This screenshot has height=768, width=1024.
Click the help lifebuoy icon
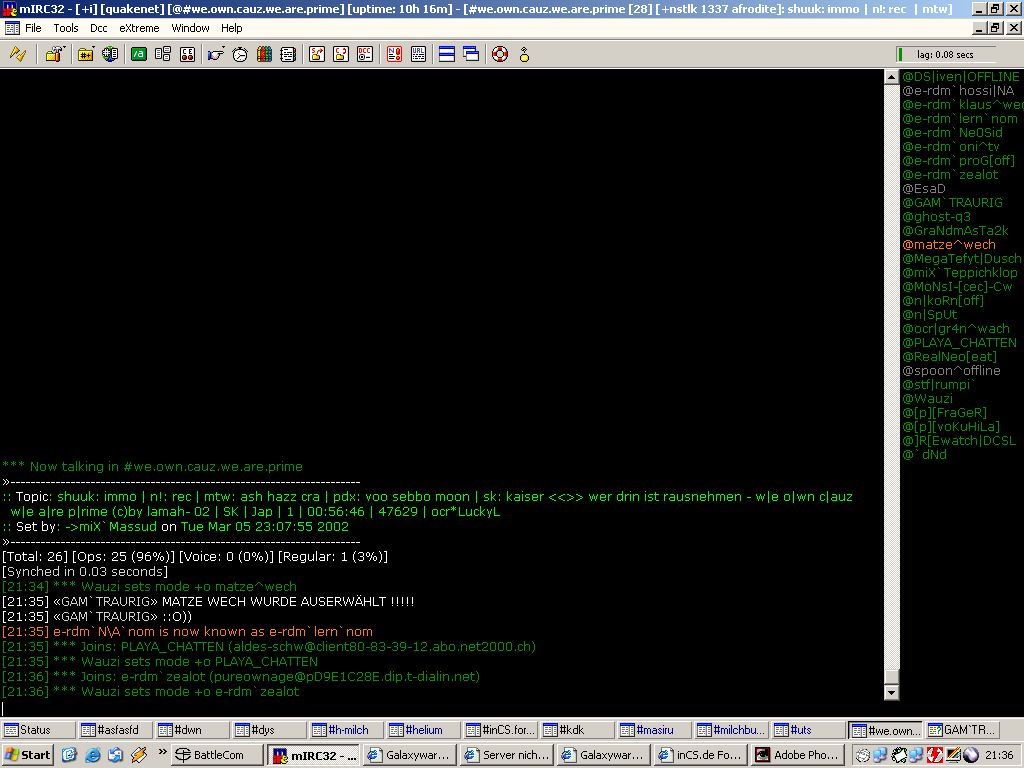(500, 54)
